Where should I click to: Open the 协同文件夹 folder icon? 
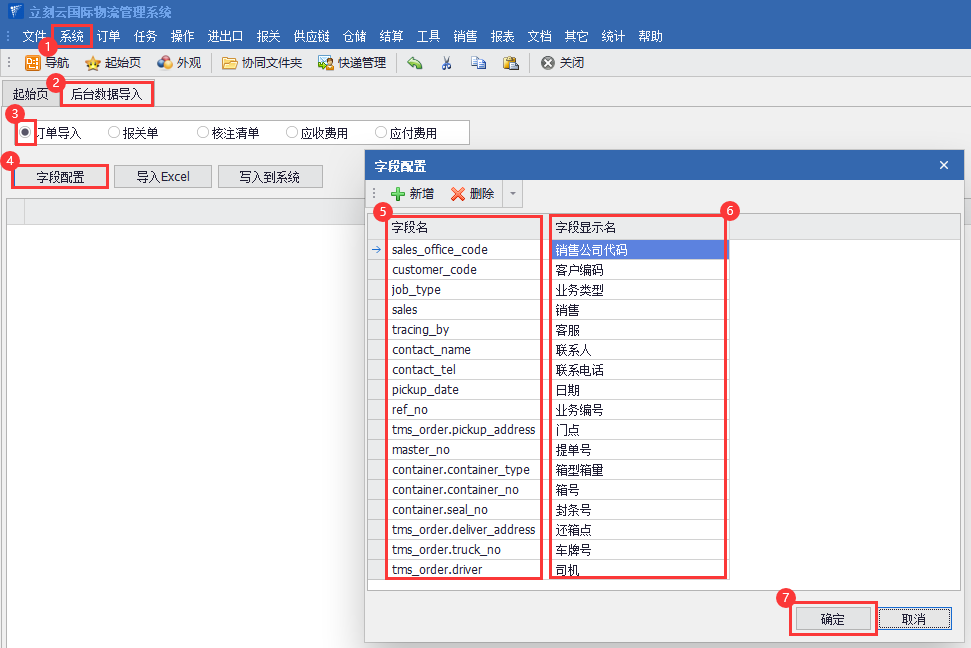(x=230, y=63)
